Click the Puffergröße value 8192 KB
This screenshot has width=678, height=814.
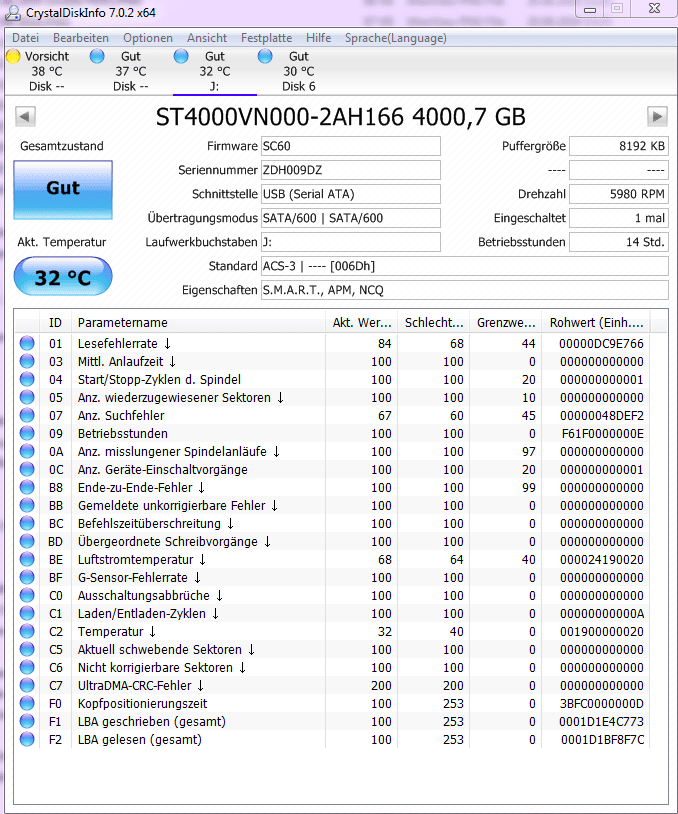[x=619, y=146]
